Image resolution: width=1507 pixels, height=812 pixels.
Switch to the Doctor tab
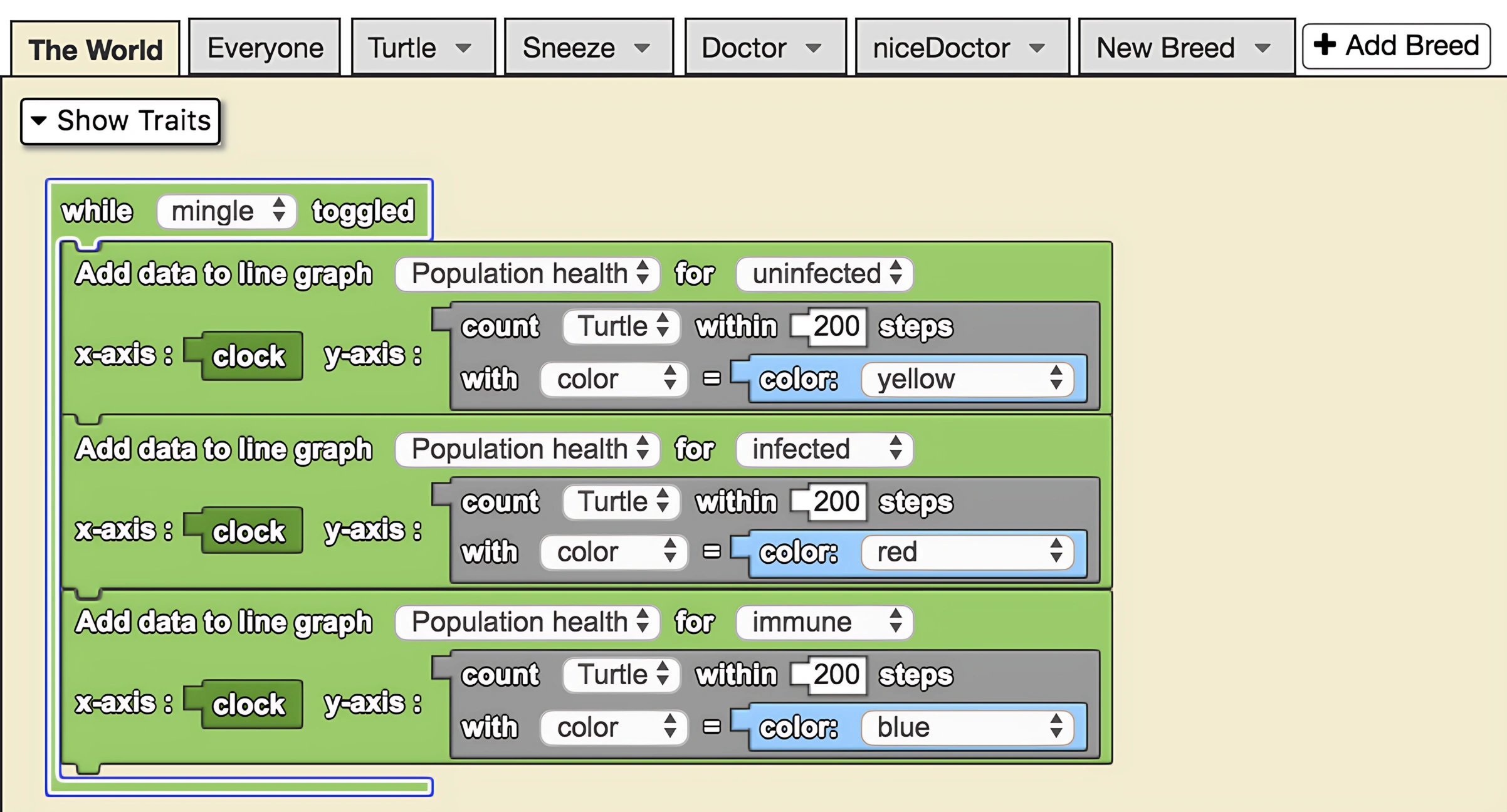(765, 47)
